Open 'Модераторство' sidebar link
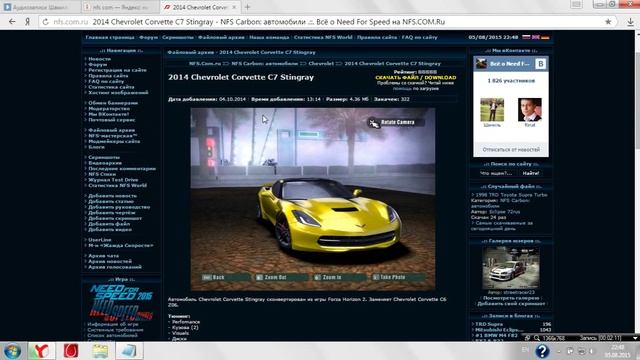This screenshot has width=640, height=360. 109,109
